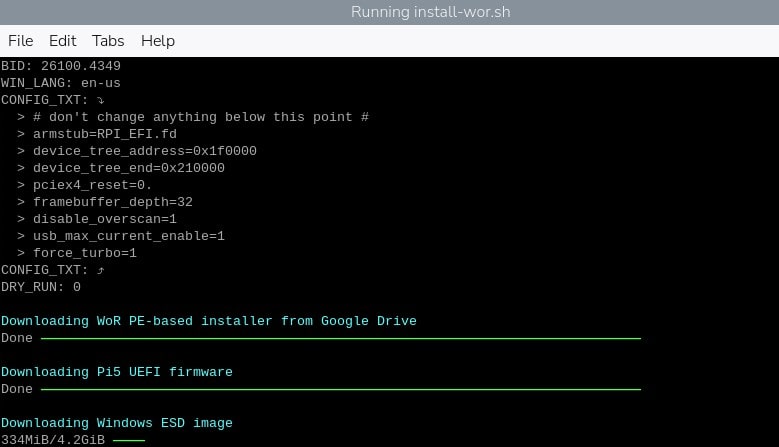Click the WIN_LANG en-us line
The width and height of the screenshot is (779, 447).
point(60,83)
